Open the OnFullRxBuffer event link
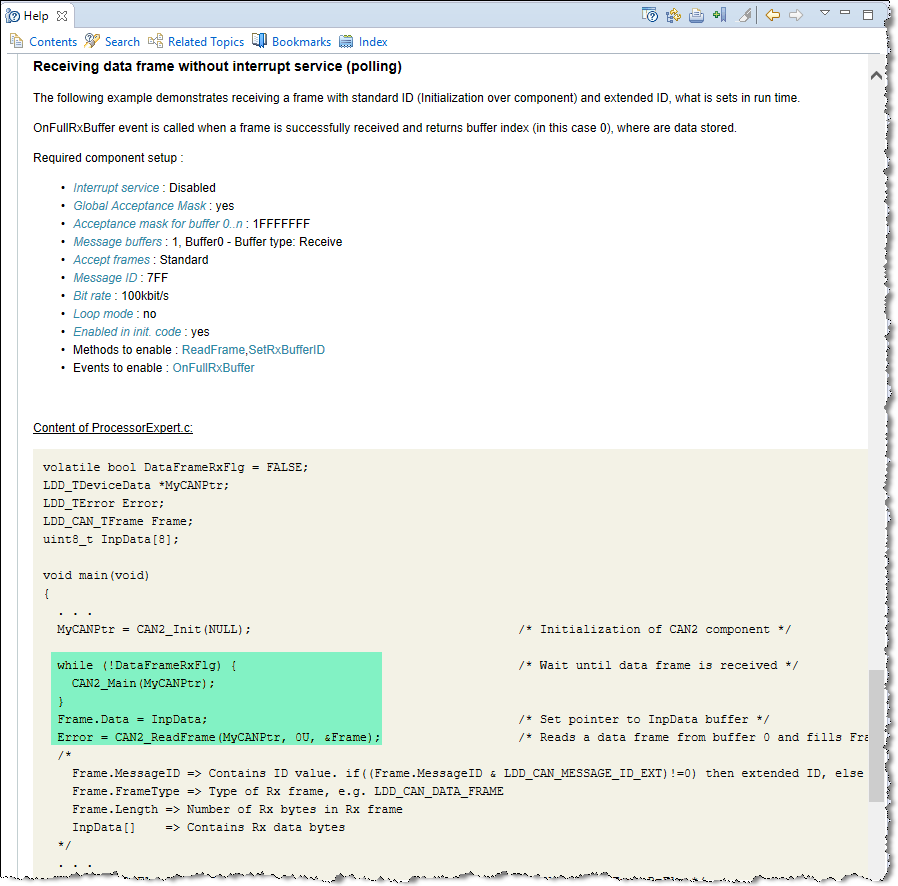Viewport: 898px width, 886px height. [x=213, y=367]
